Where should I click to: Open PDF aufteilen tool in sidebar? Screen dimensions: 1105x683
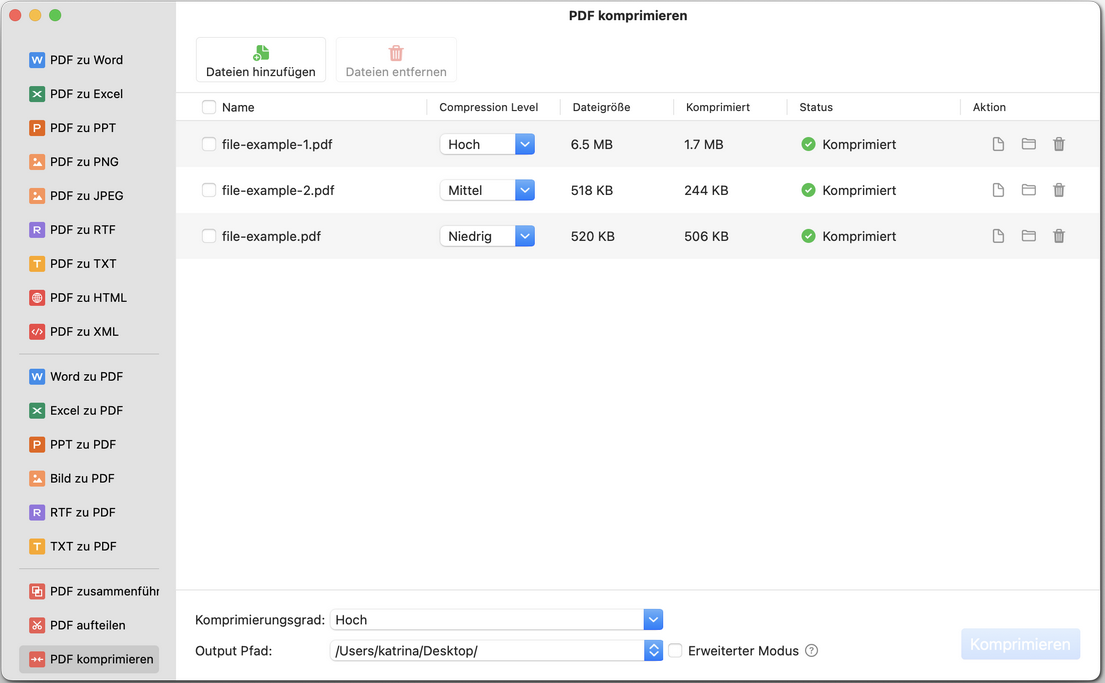click(87, 625)
